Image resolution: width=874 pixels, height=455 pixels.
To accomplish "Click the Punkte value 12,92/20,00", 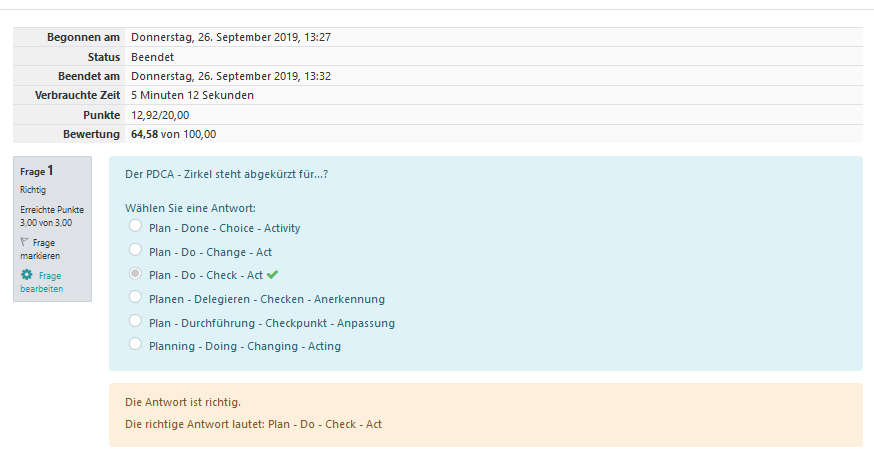I will click(x=159, y=115).
